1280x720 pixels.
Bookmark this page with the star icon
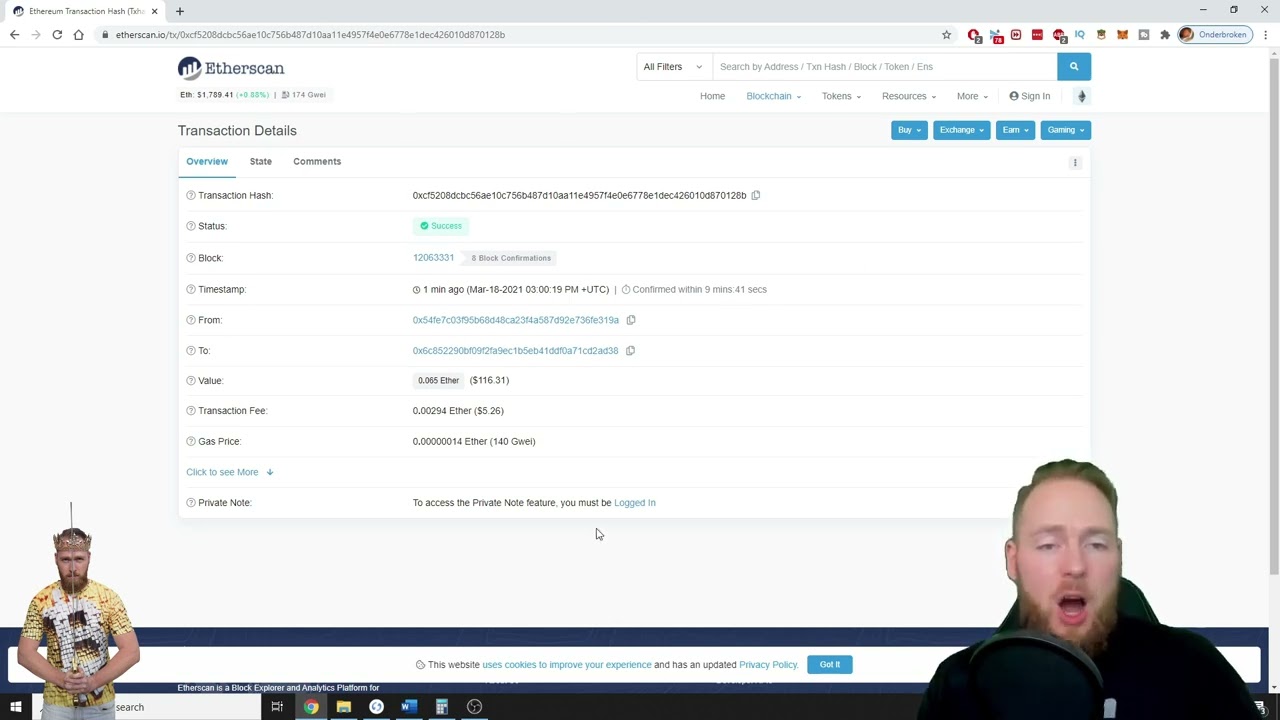pos(946,35)
